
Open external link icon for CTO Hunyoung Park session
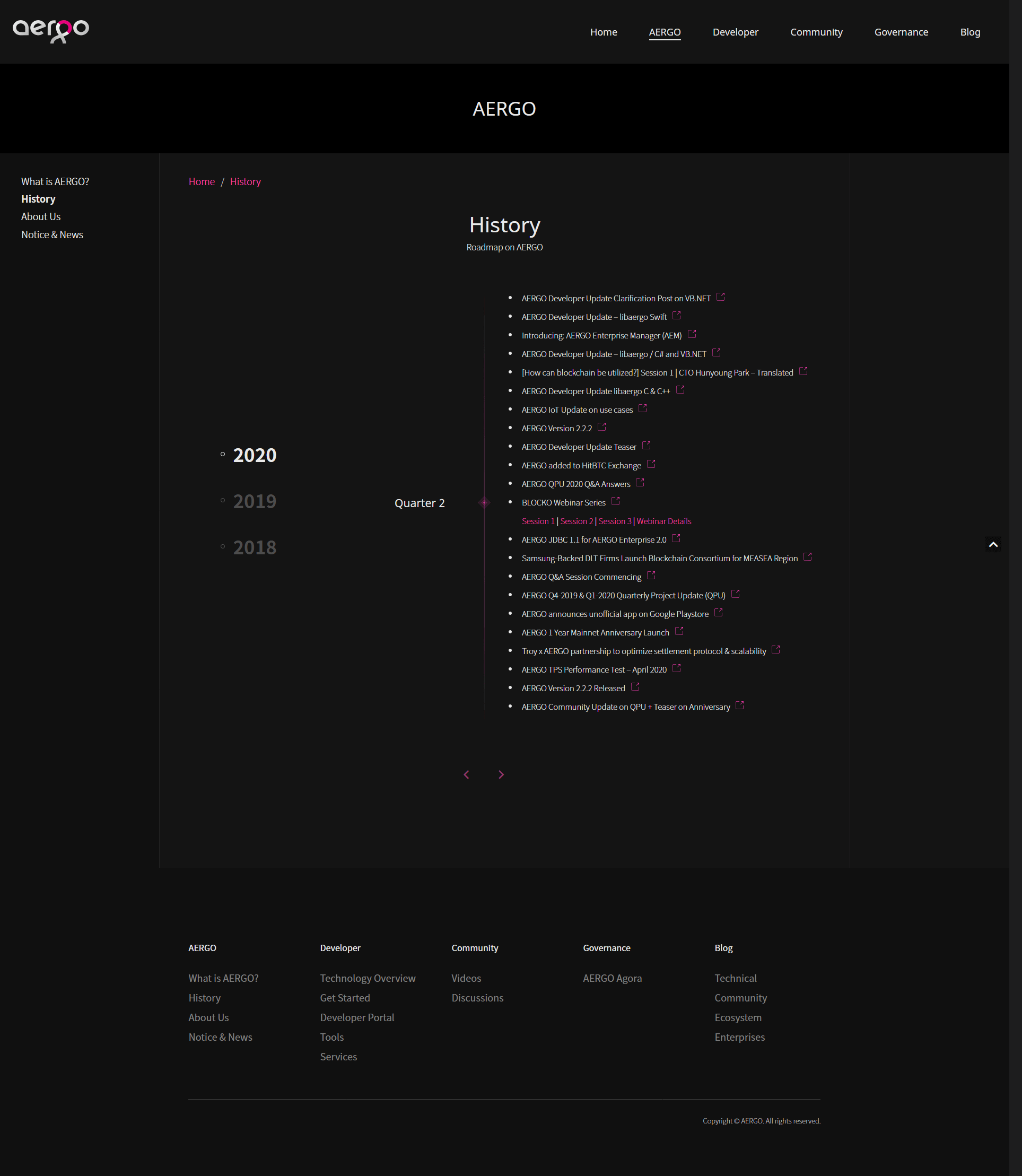[x=803, y=371]
